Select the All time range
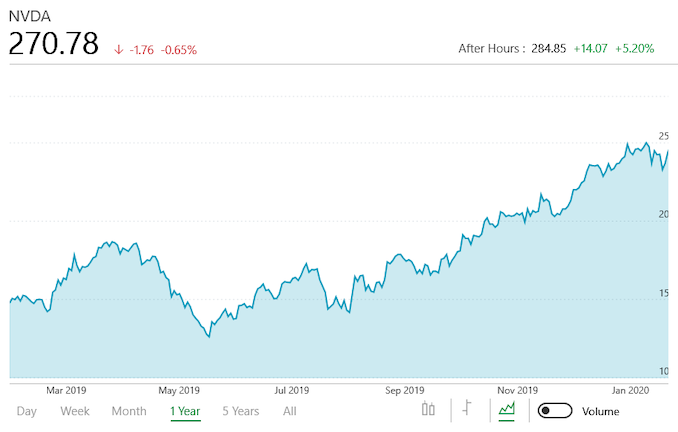The image size is (678, 432). 290,411
